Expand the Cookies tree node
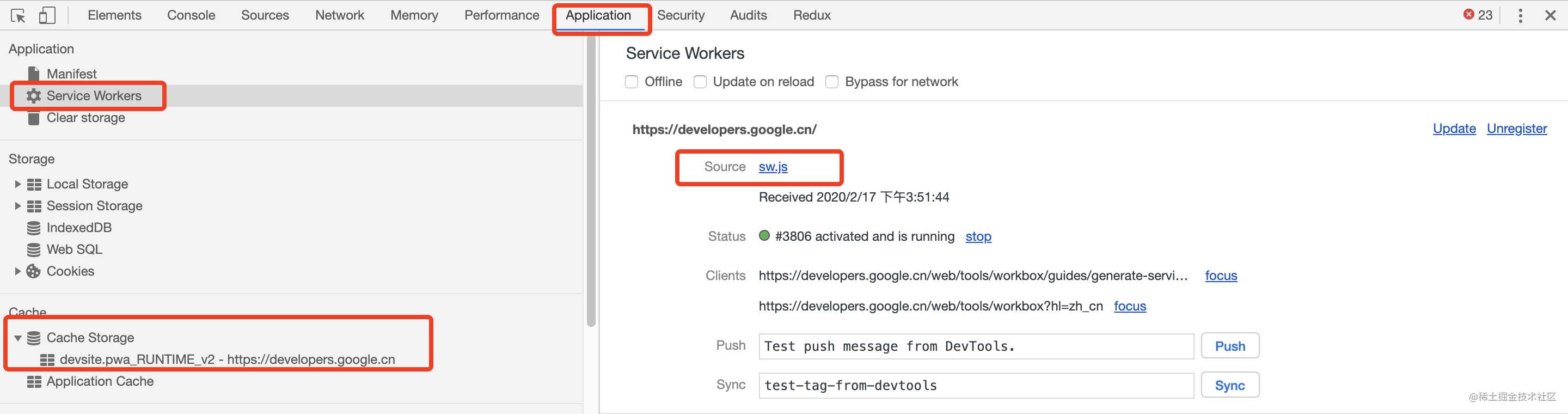This screenshot has height=414, width=1568. coord(17,271)
